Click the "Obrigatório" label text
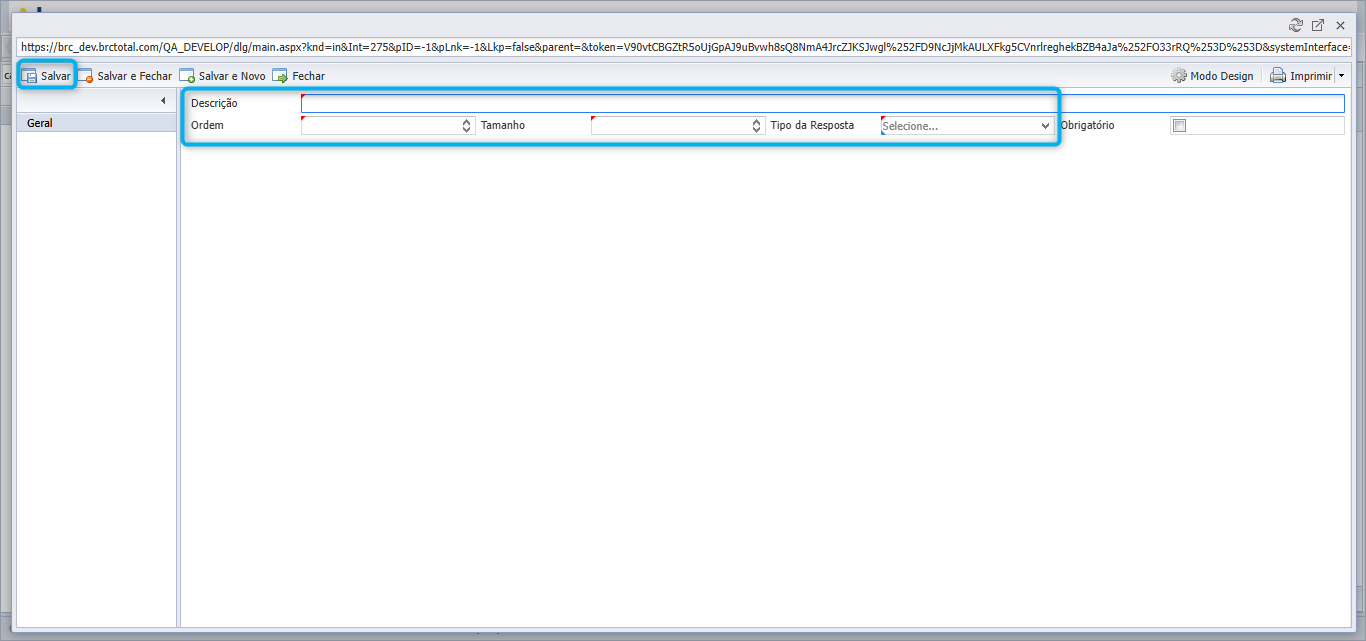 tap(1087, 126)
